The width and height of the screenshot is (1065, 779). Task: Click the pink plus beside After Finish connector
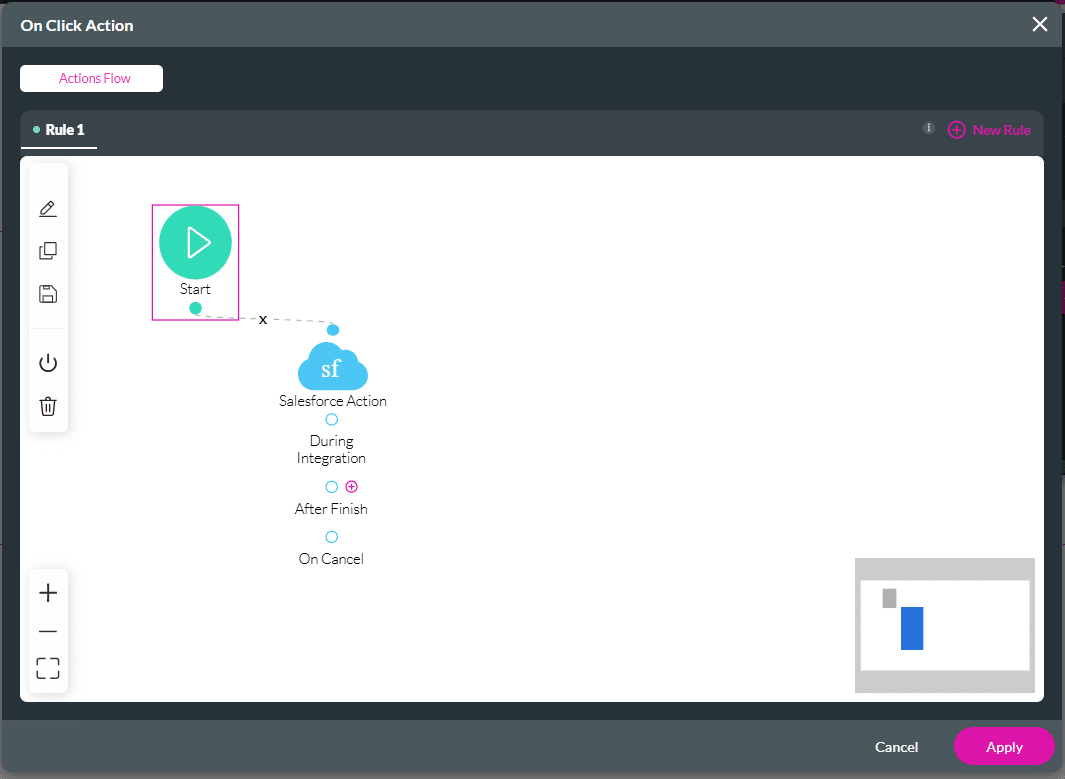[x=351, y=487]
